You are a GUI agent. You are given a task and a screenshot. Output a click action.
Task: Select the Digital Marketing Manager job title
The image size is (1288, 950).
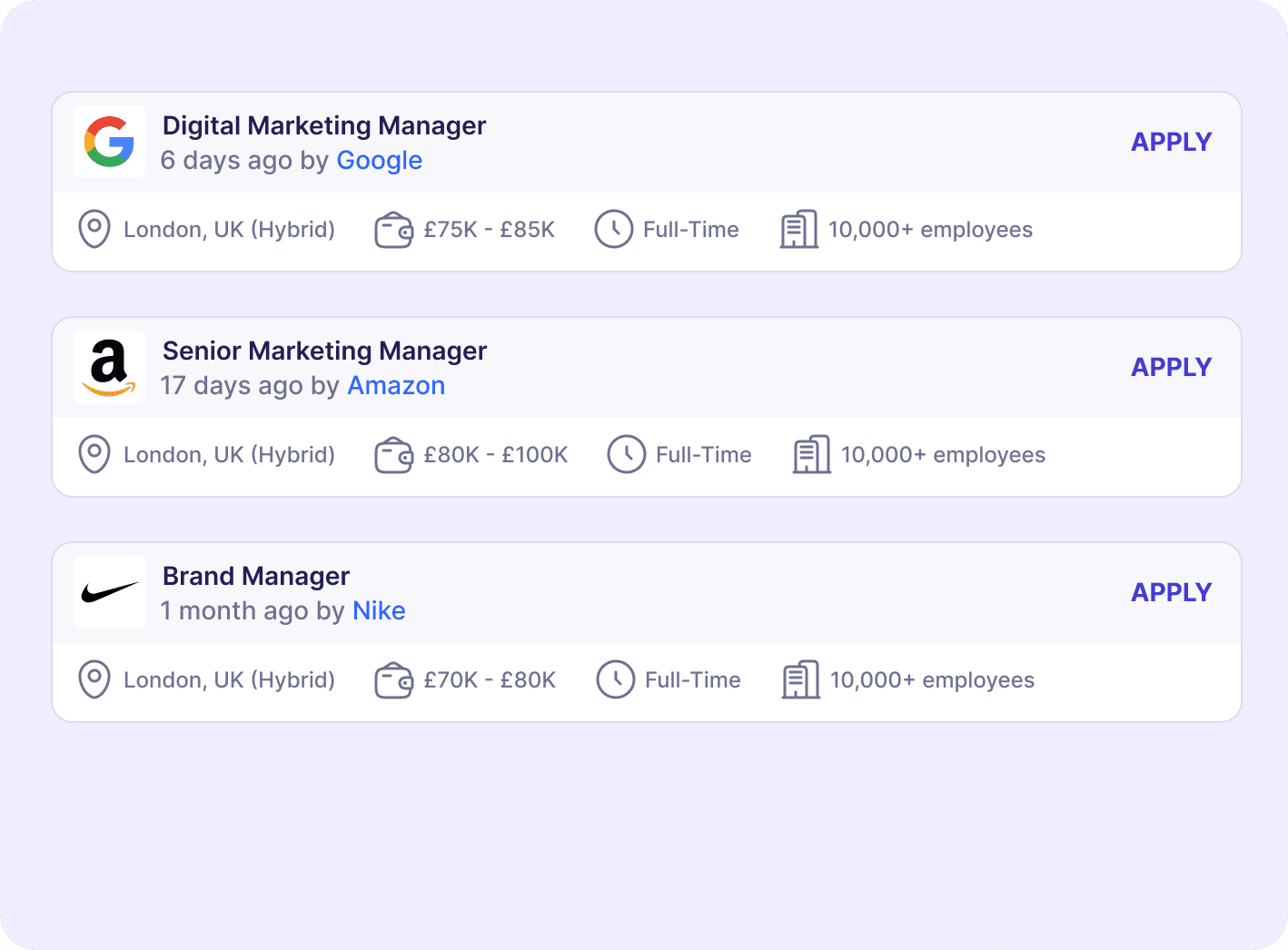click(323, 125)
